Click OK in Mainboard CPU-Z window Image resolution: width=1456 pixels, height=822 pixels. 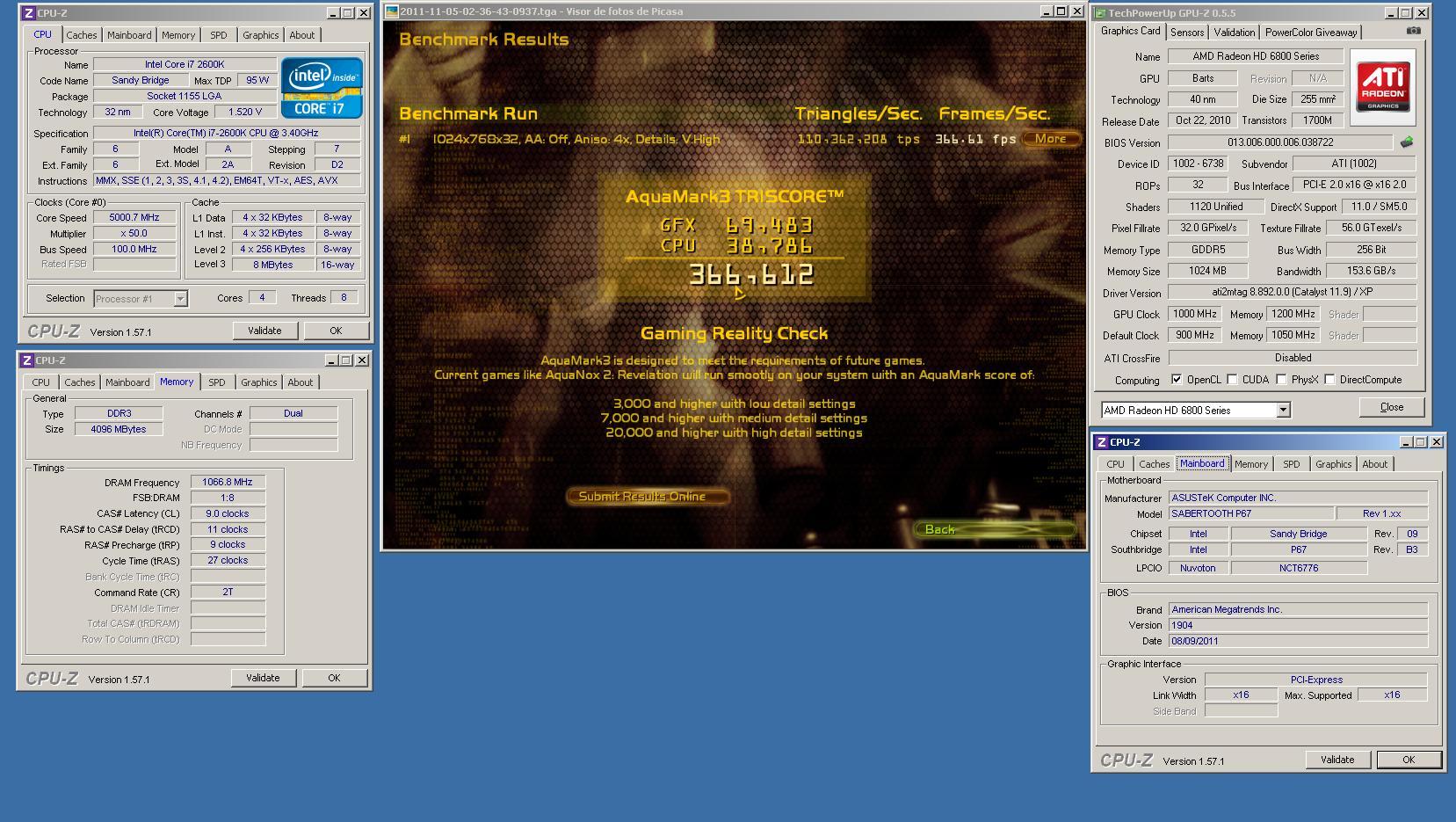pos(1409,760)
